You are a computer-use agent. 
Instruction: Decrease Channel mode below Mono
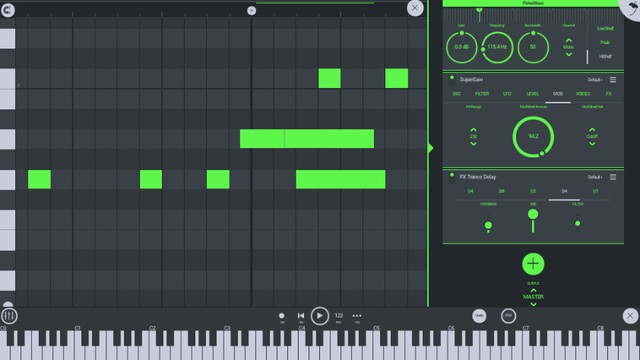(x=569, y=54)
